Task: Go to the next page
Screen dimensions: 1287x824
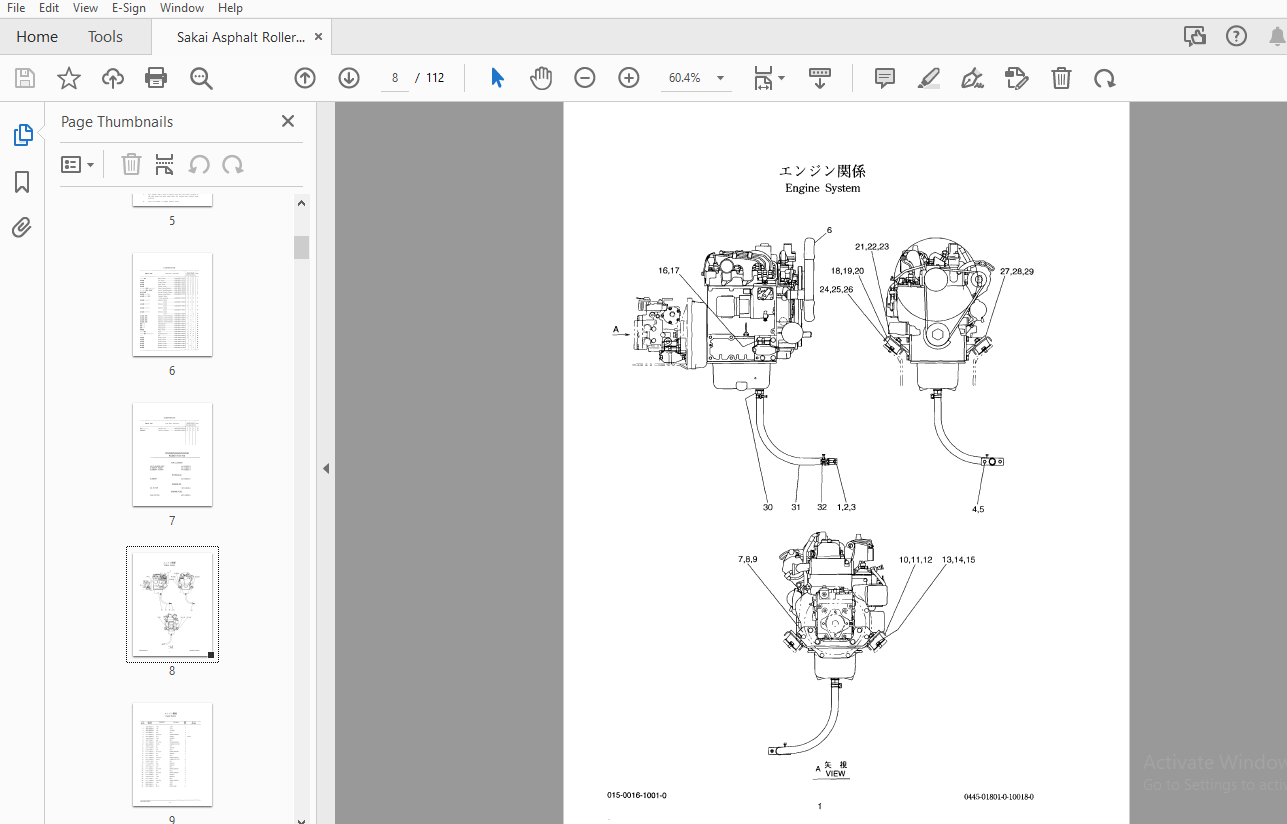Action: point(349,78)
